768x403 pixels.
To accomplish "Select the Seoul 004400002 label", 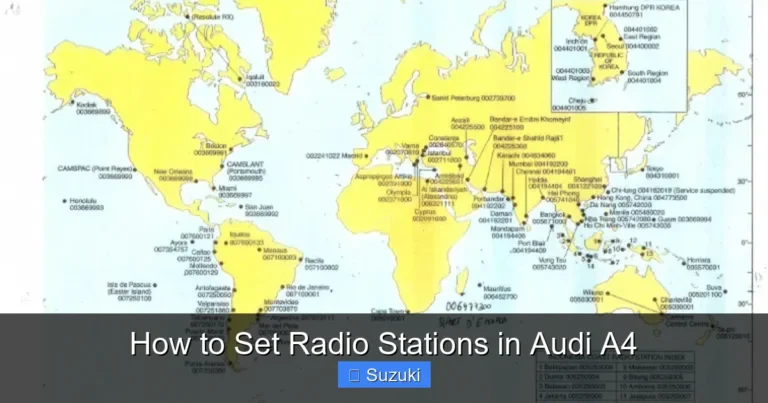I will coord(633,46).
